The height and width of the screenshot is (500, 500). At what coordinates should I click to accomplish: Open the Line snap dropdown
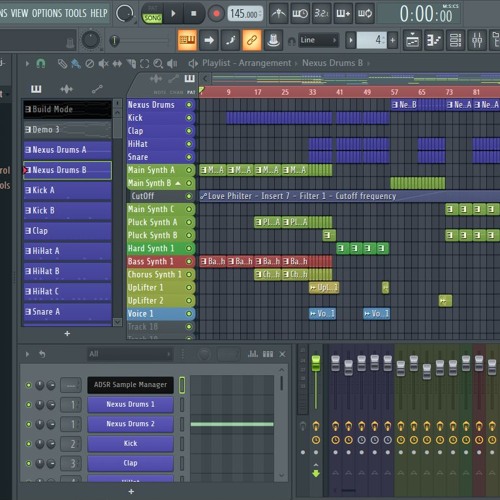coord(318,40)
